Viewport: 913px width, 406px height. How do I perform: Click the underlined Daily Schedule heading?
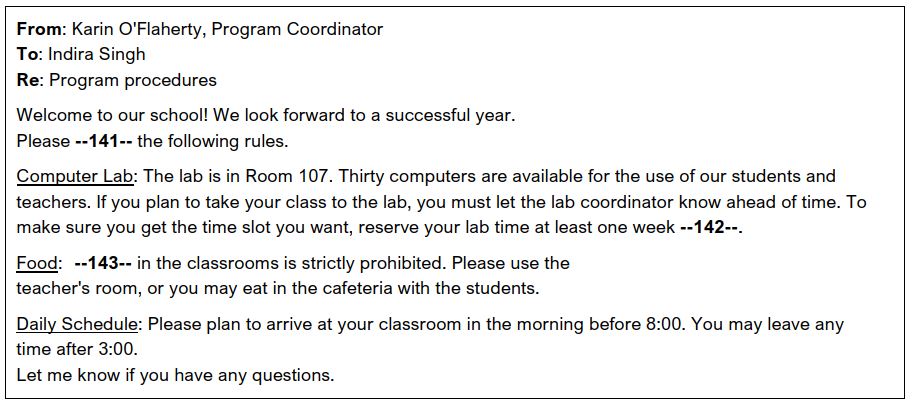77,324
